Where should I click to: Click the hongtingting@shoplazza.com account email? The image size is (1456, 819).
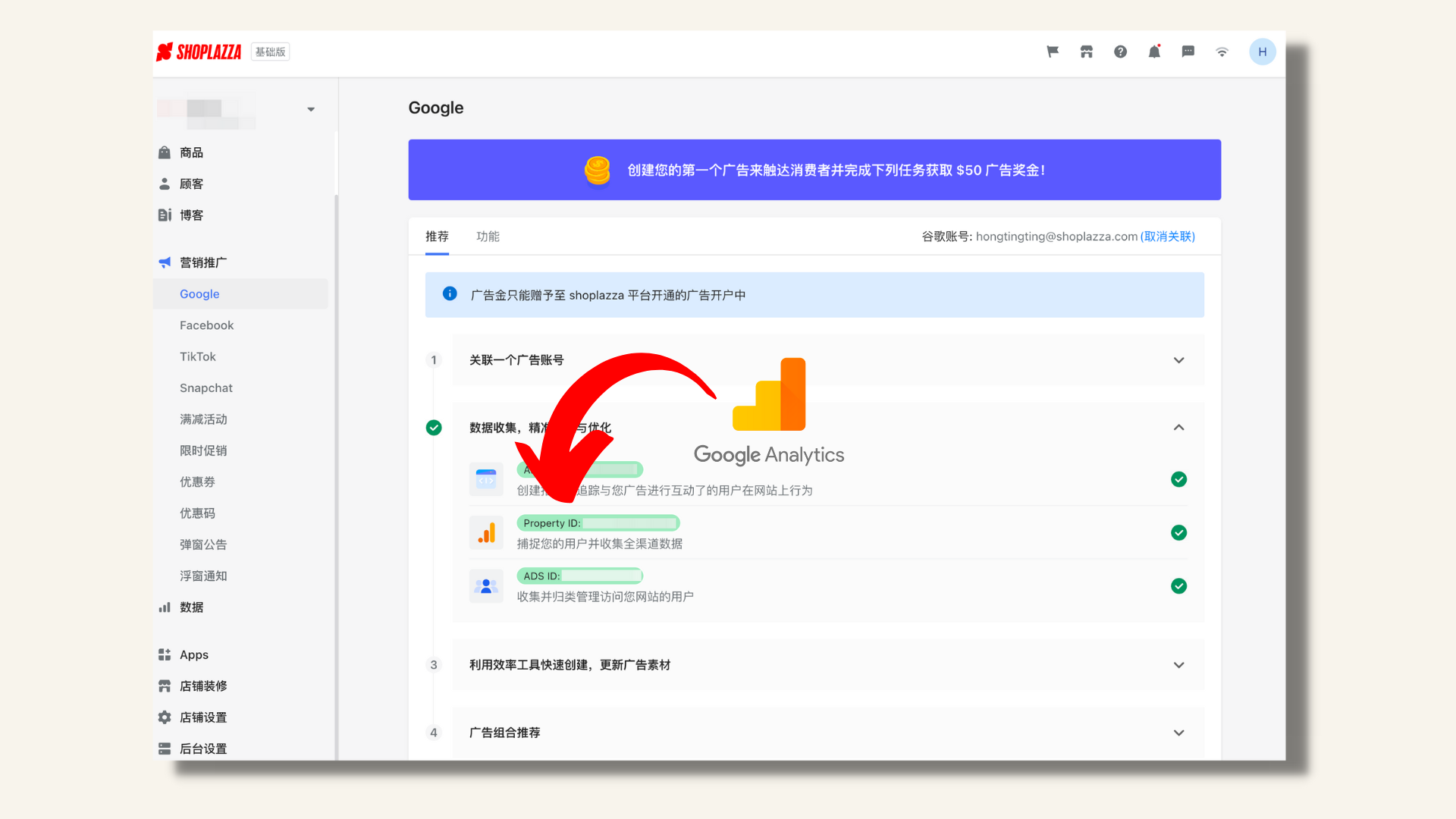(x=1056, y=237)
